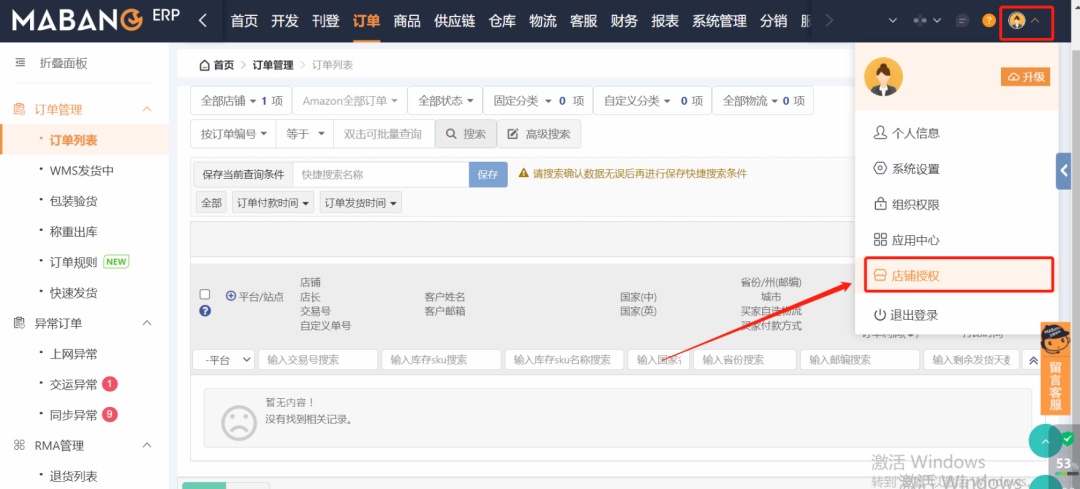Click the 折叠面板 hamburger icon

click(20, 63)
